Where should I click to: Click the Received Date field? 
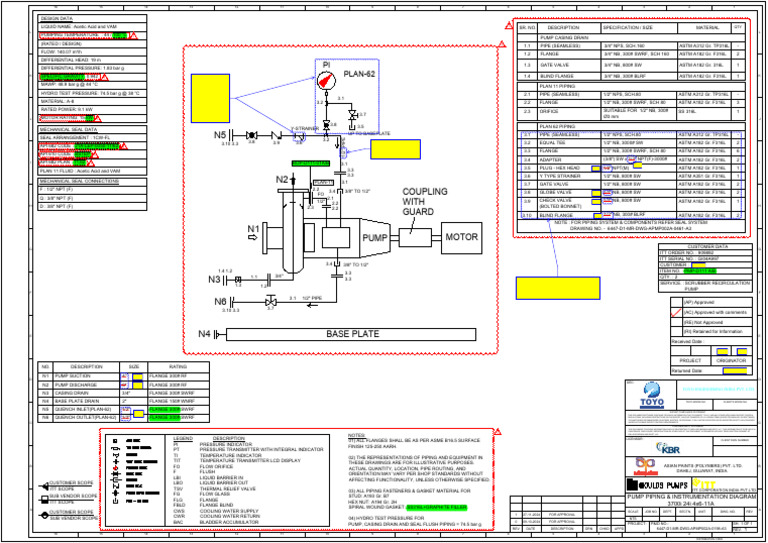coord(711,342)
